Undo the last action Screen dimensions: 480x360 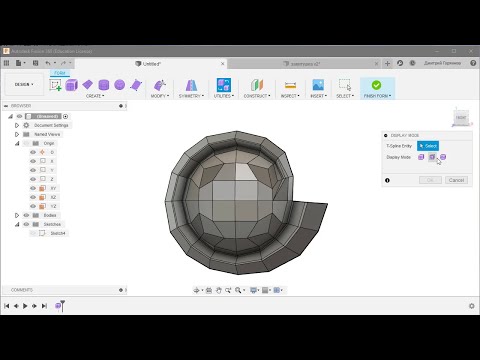pyautogui.click(x=48, y=63)
